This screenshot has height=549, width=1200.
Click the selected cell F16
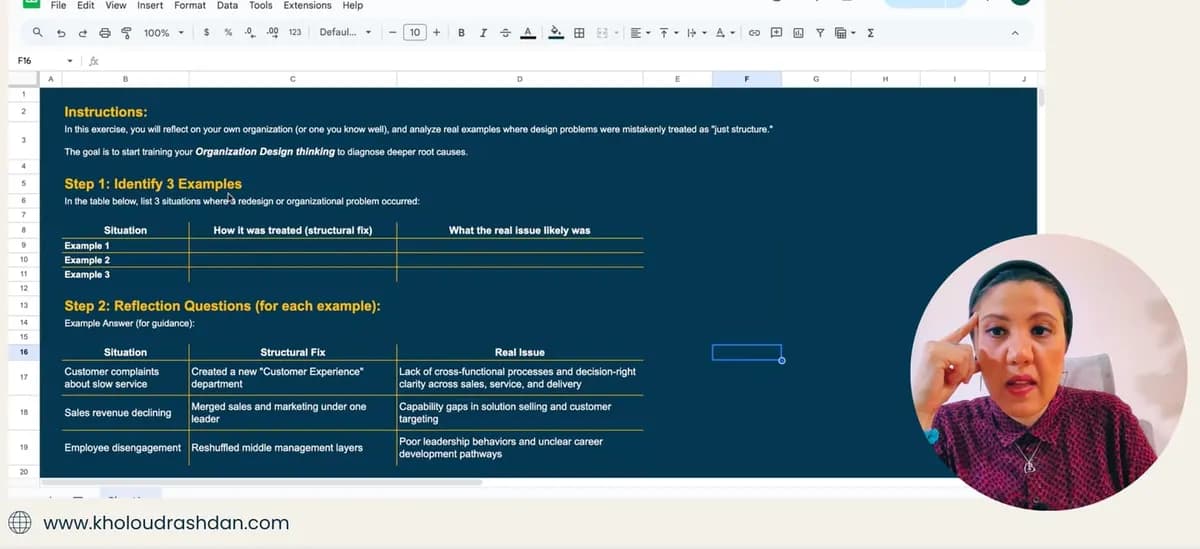747,352
